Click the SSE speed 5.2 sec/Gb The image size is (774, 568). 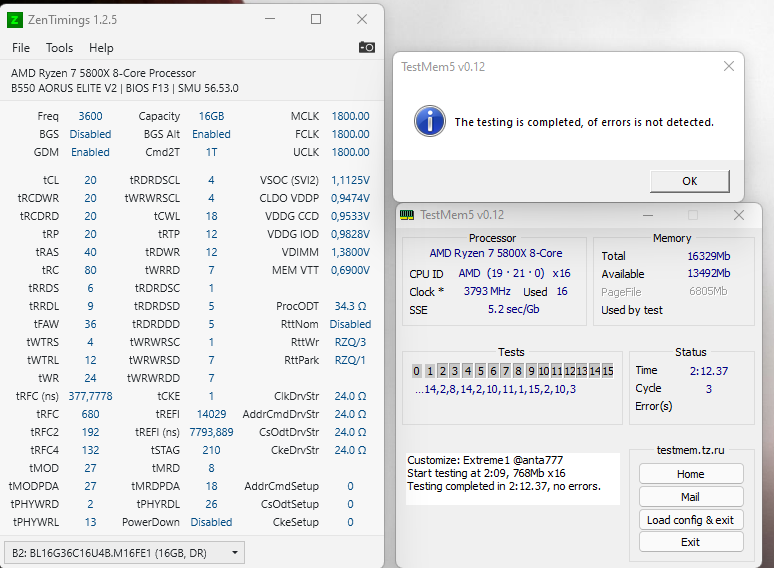pos(513,309)
